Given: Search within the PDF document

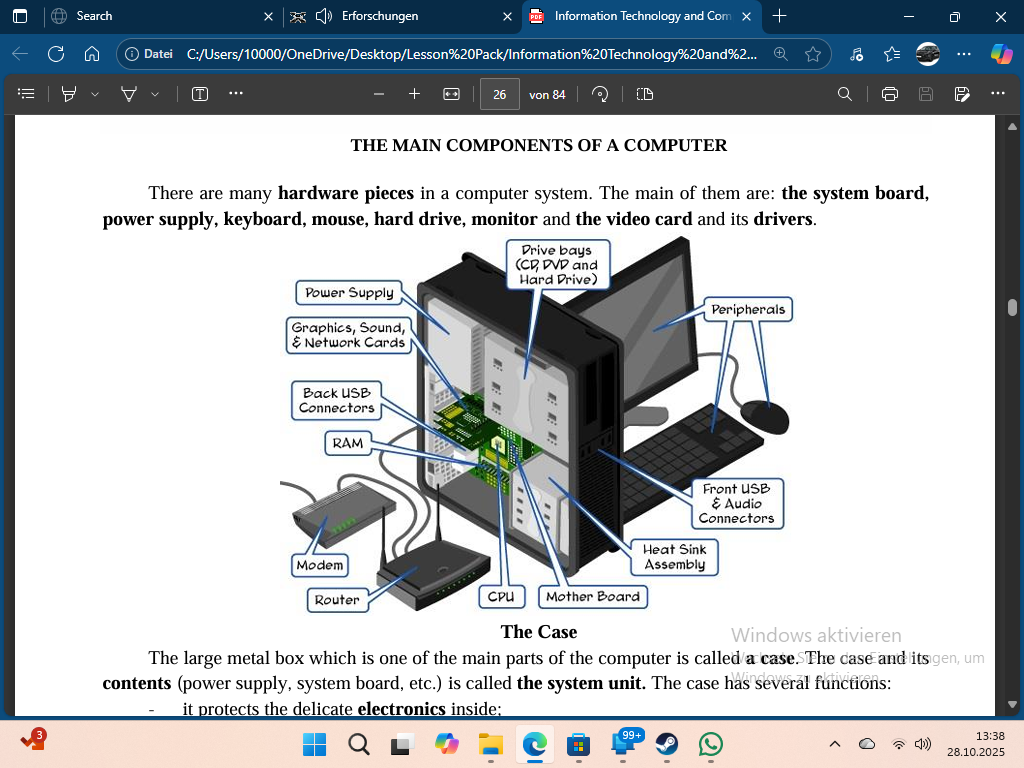Looking at the screenshot, I should coord(845,94).
